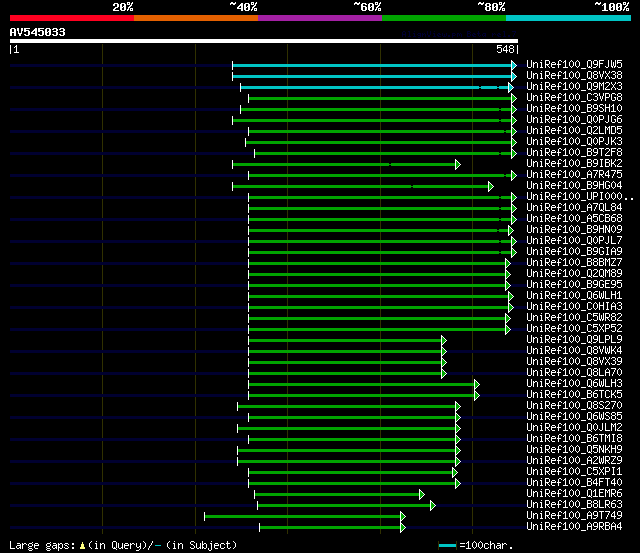Open the UniRef100_Q0PJG6 hit label

574,119
